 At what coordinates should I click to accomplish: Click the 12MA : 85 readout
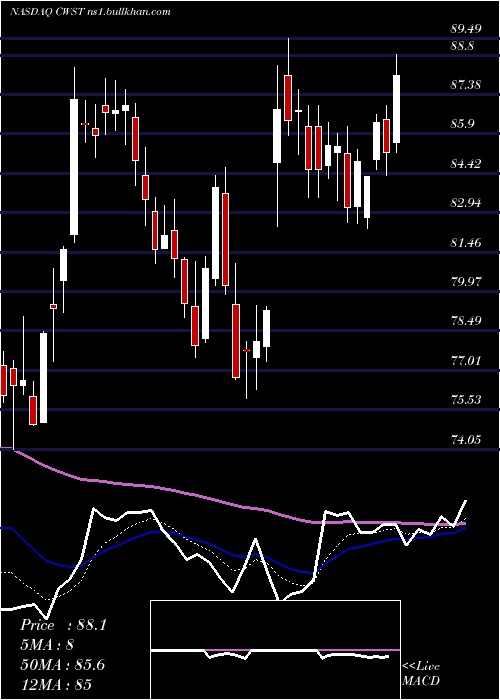(x=56, y=684)
